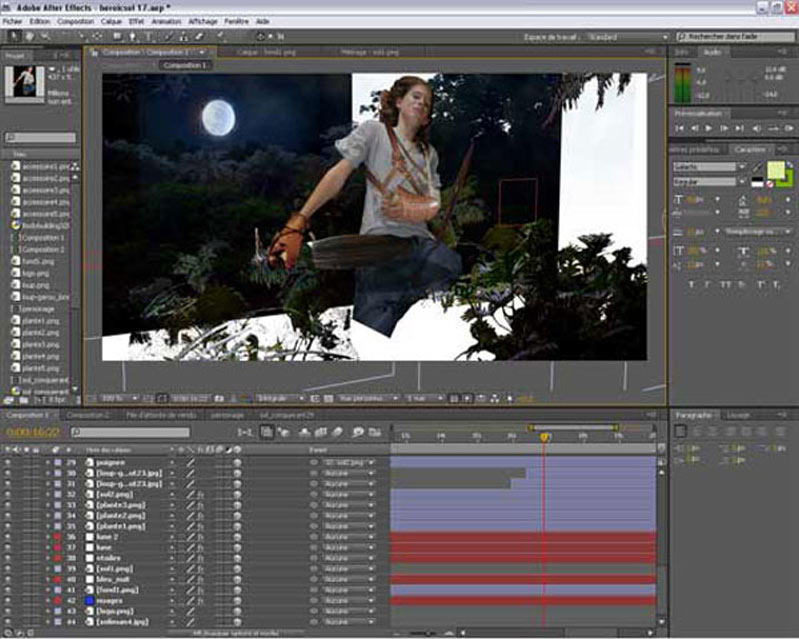Select the Eraser tool
This screenshot has width=799, height=639.
[199, 36]
